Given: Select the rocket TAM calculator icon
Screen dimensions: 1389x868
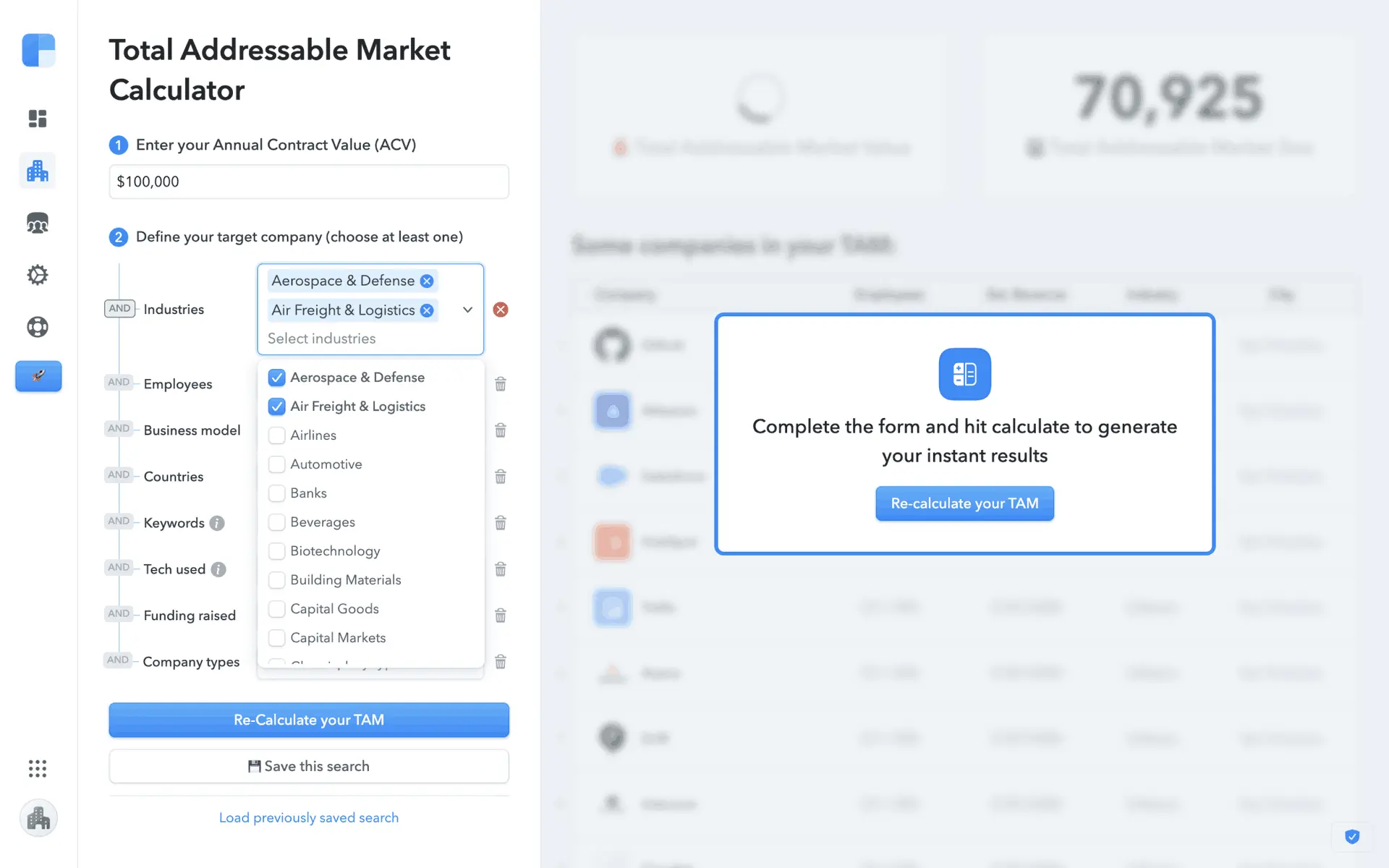Looking at the screenshot, I should tap(38, 376).
